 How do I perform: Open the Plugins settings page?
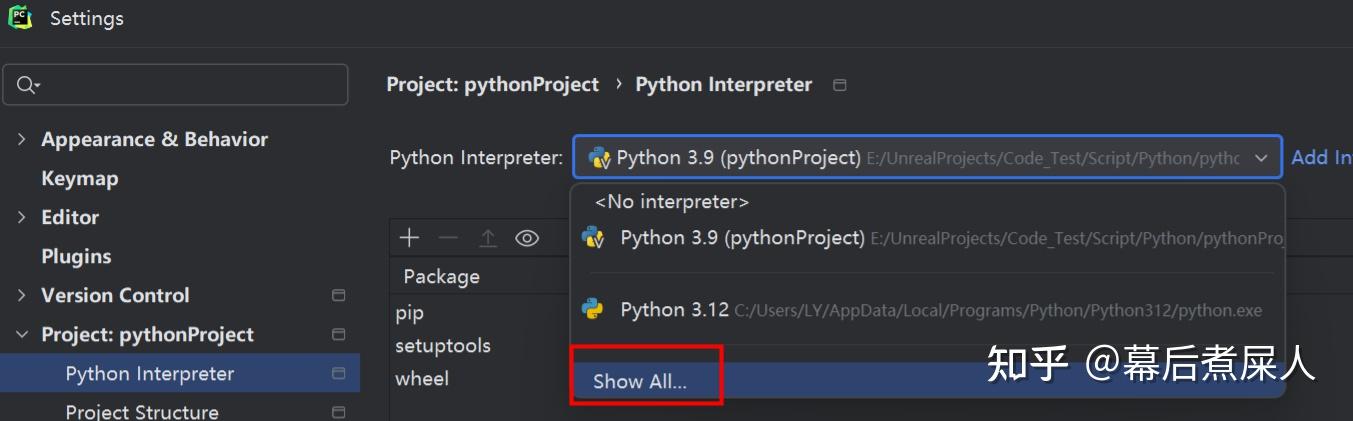[x=76, y=257]
